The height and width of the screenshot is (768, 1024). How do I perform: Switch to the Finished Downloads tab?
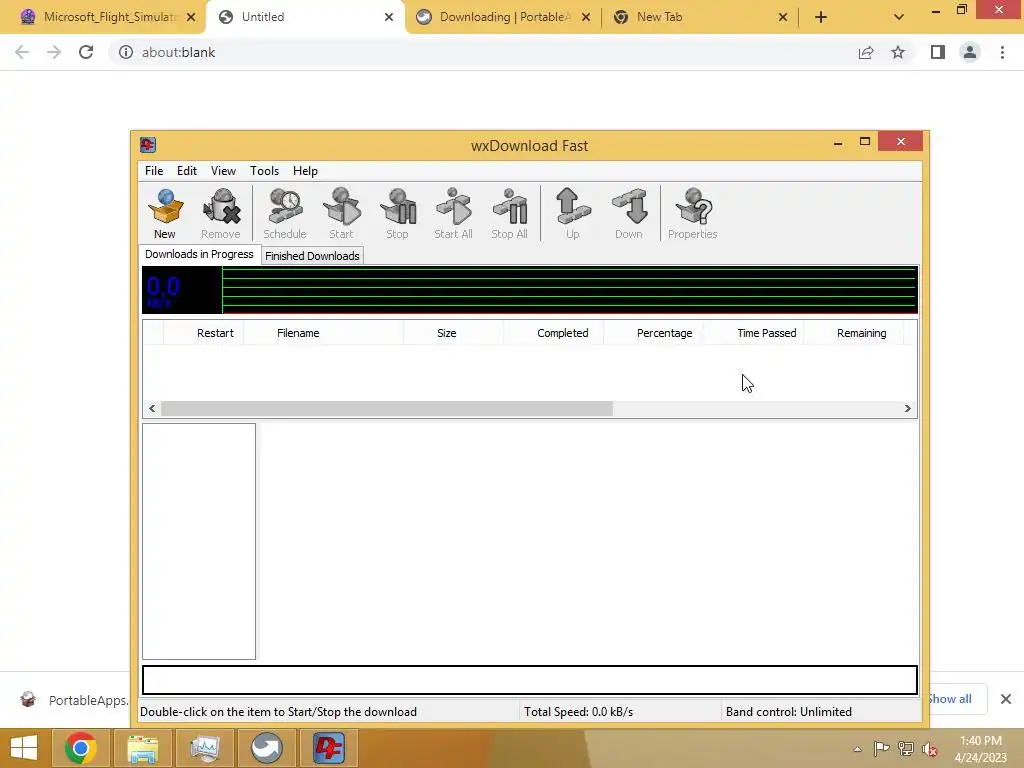(x=312, y=256)
